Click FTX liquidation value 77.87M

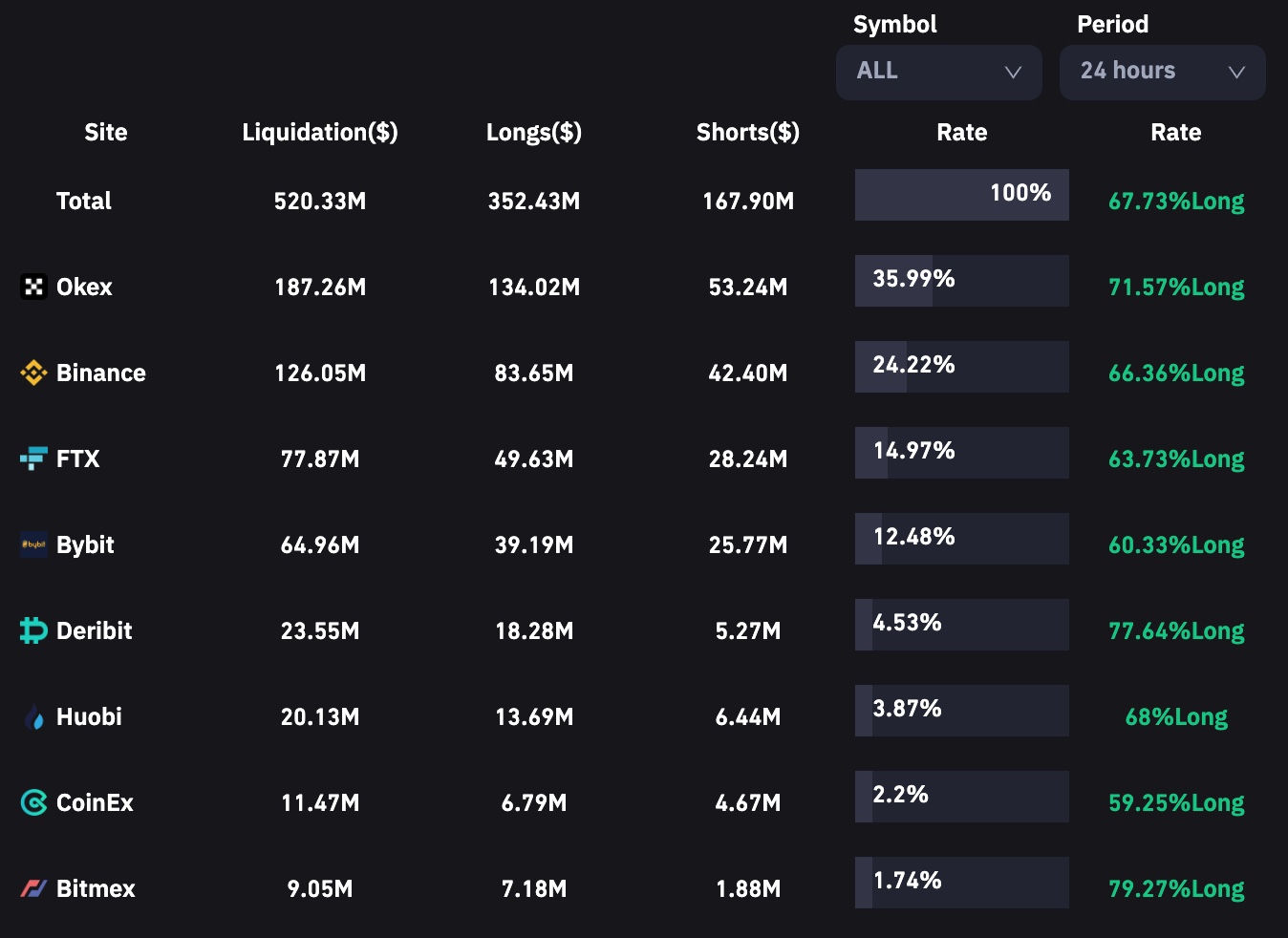click(x=320, y=458)
